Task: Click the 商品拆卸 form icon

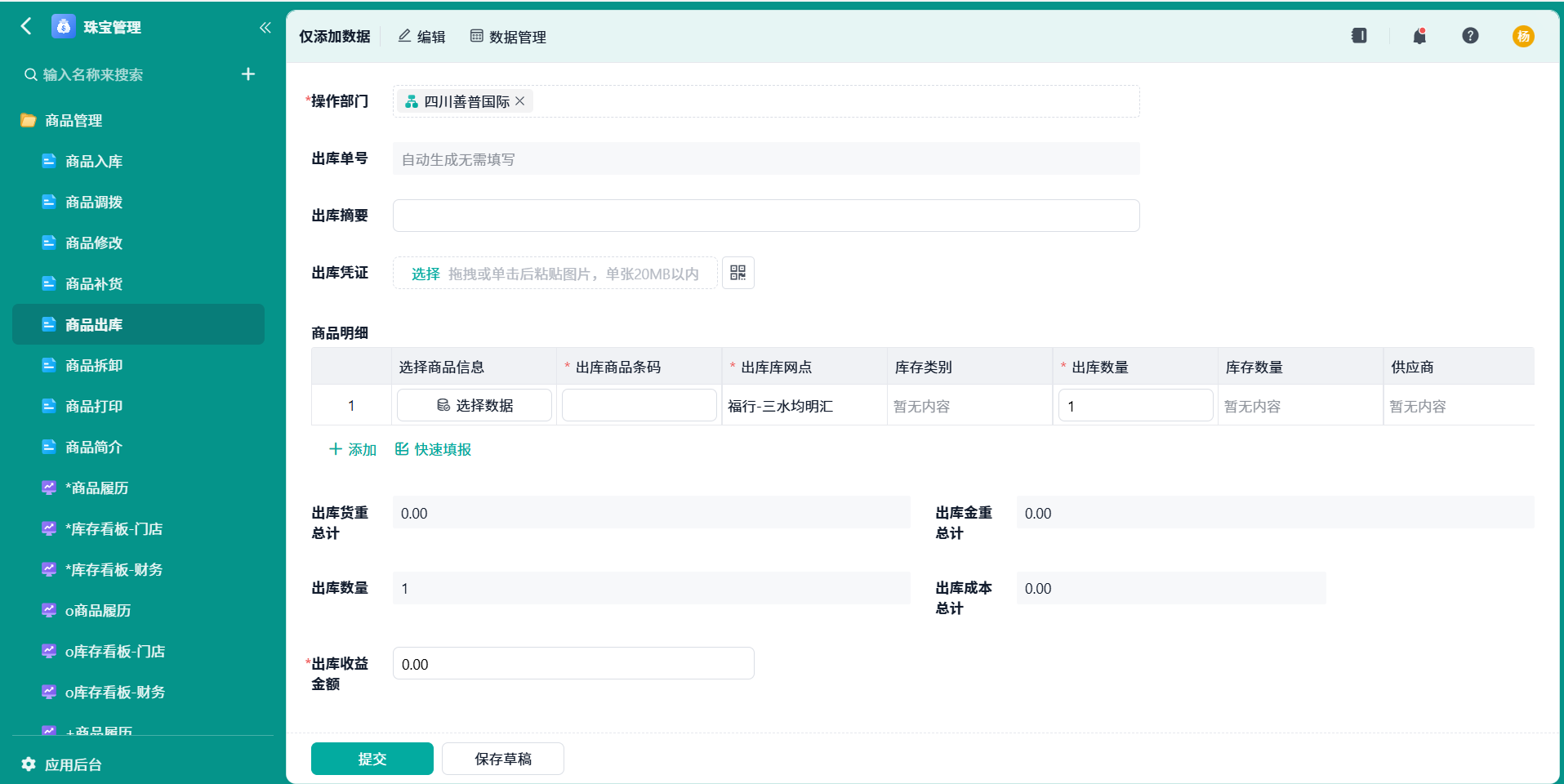Action: click(49, 365)
